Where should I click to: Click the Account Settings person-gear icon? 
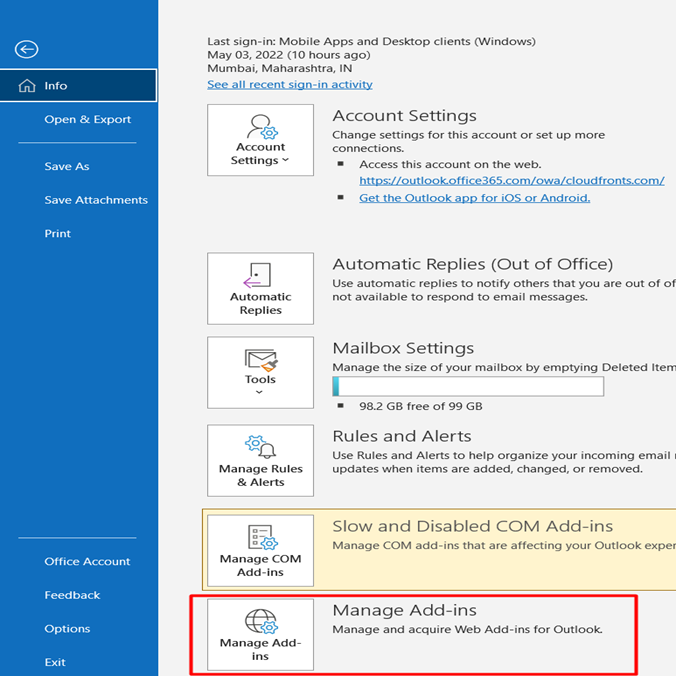(262, 127)
